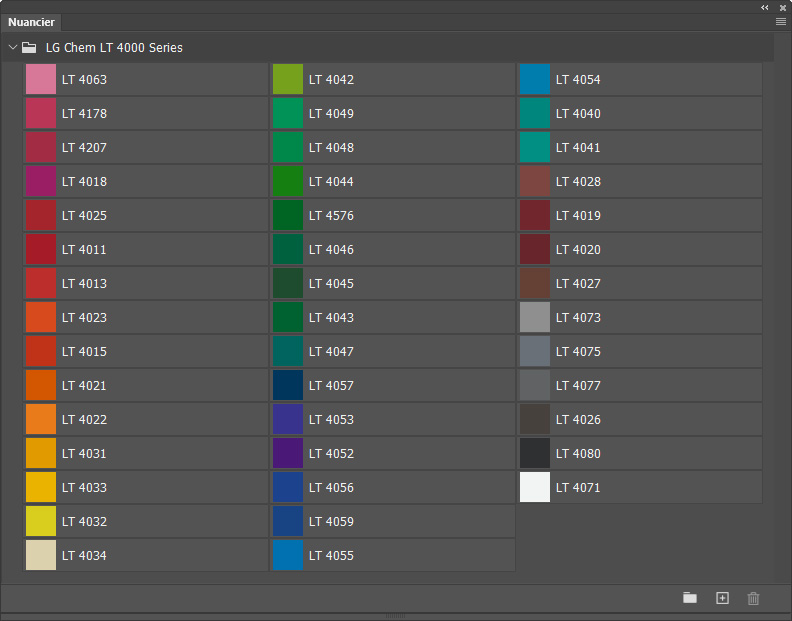Select the LT 4207 swatch
The image size is (792, 621).
point(41,147)
